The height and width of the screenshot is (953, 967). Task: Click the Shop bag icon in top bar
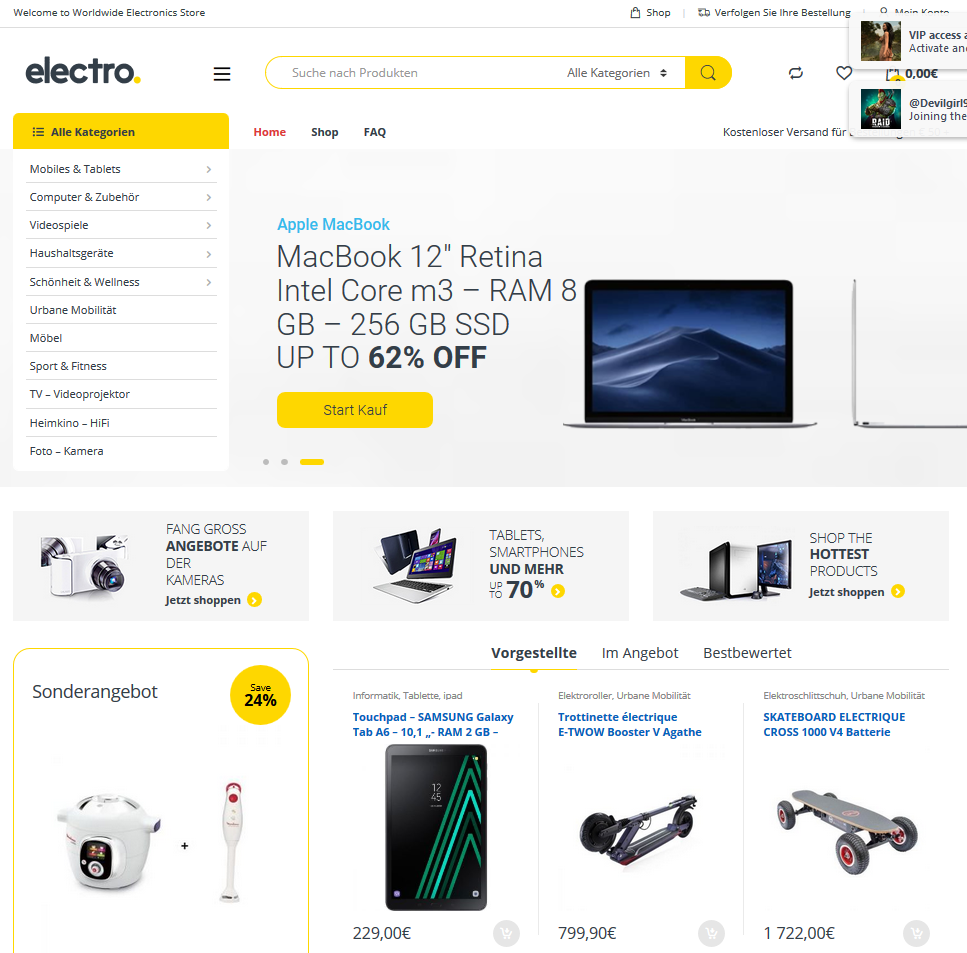(x=635, y=12)
